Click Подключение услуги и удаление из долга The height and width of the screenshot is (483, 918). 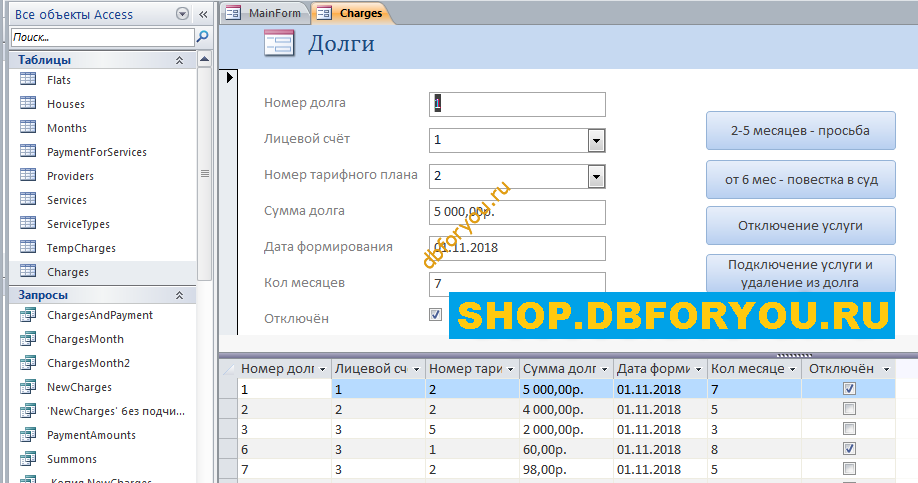[800, 273]
